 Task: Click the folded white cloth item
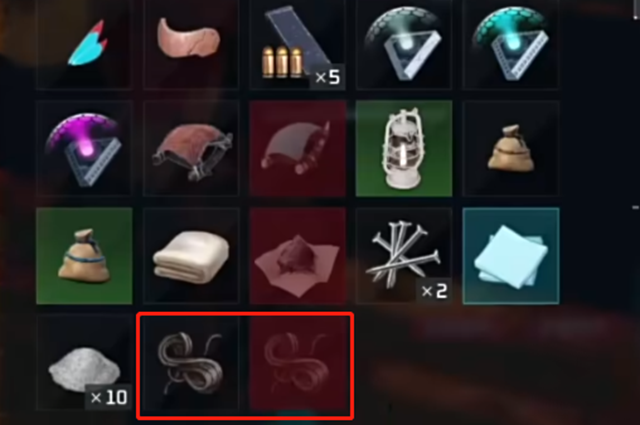(191, 256)
